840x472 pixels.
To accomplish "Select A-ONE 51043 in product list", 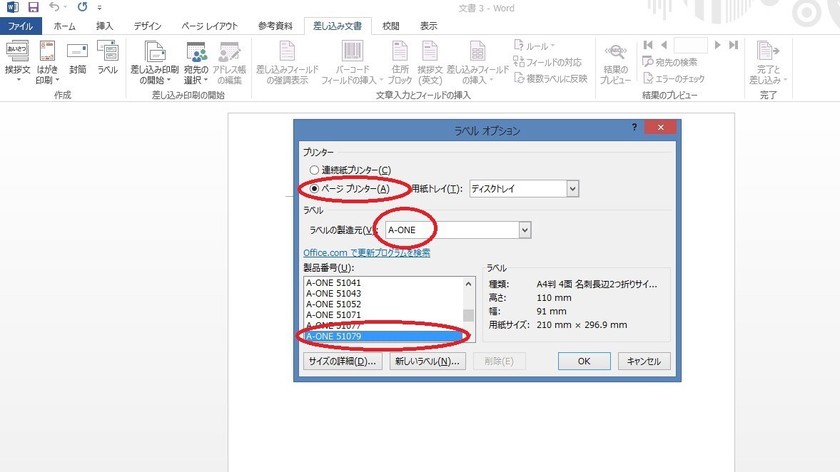I will point(382,293).
